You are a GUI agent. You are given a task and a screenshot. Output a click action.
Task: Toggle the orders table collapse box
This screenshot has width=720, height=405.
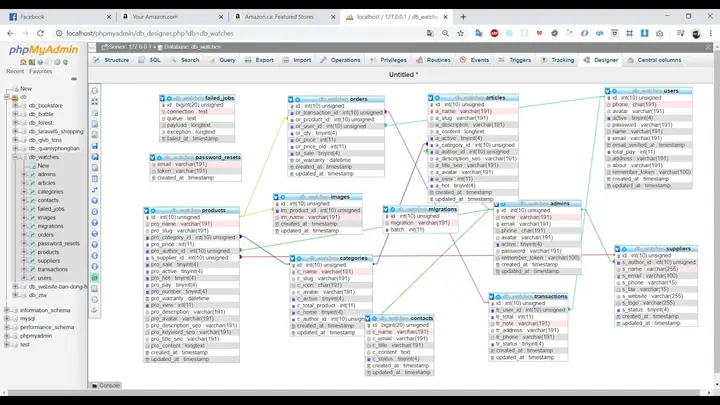click(291, 99)
